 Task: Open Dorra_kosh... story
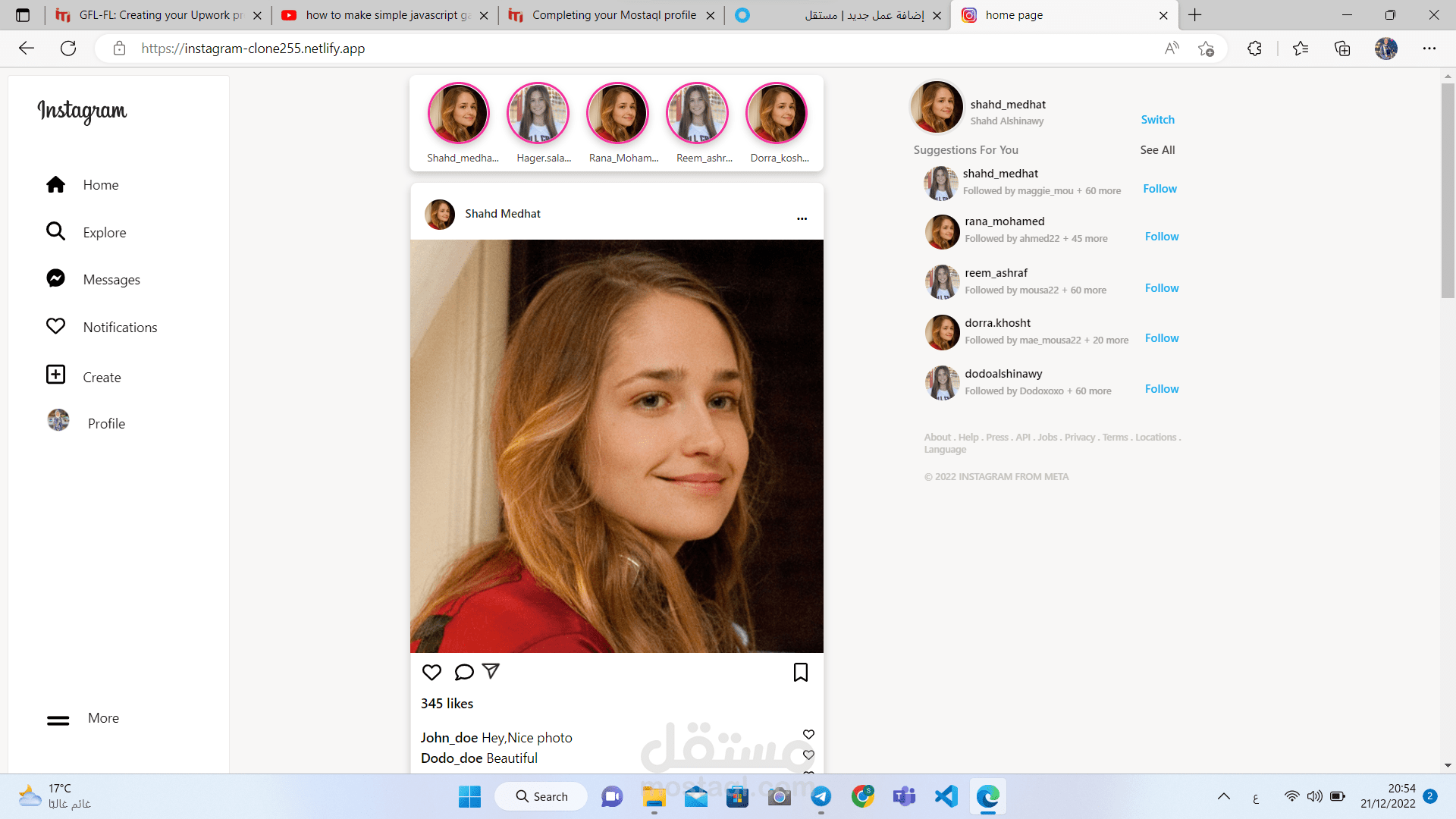click(777, 113)
